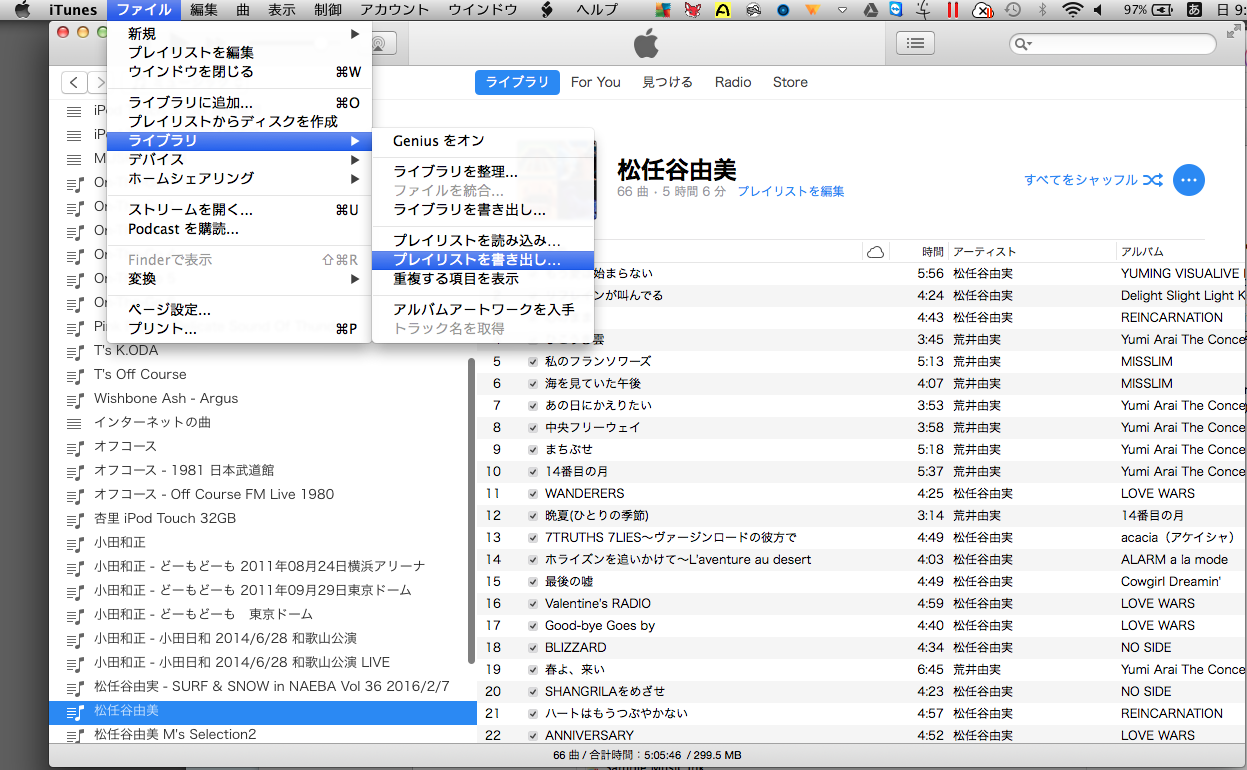Viewport: 1247px width, 770px height.
Task: Switch to the For You tab
Action: coord(595,82)
